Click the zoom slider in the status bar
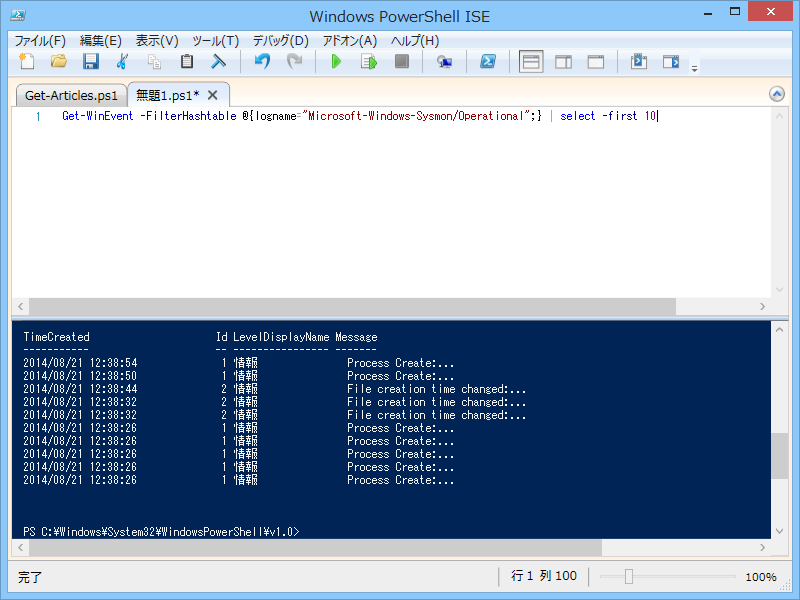 (630, 577)
